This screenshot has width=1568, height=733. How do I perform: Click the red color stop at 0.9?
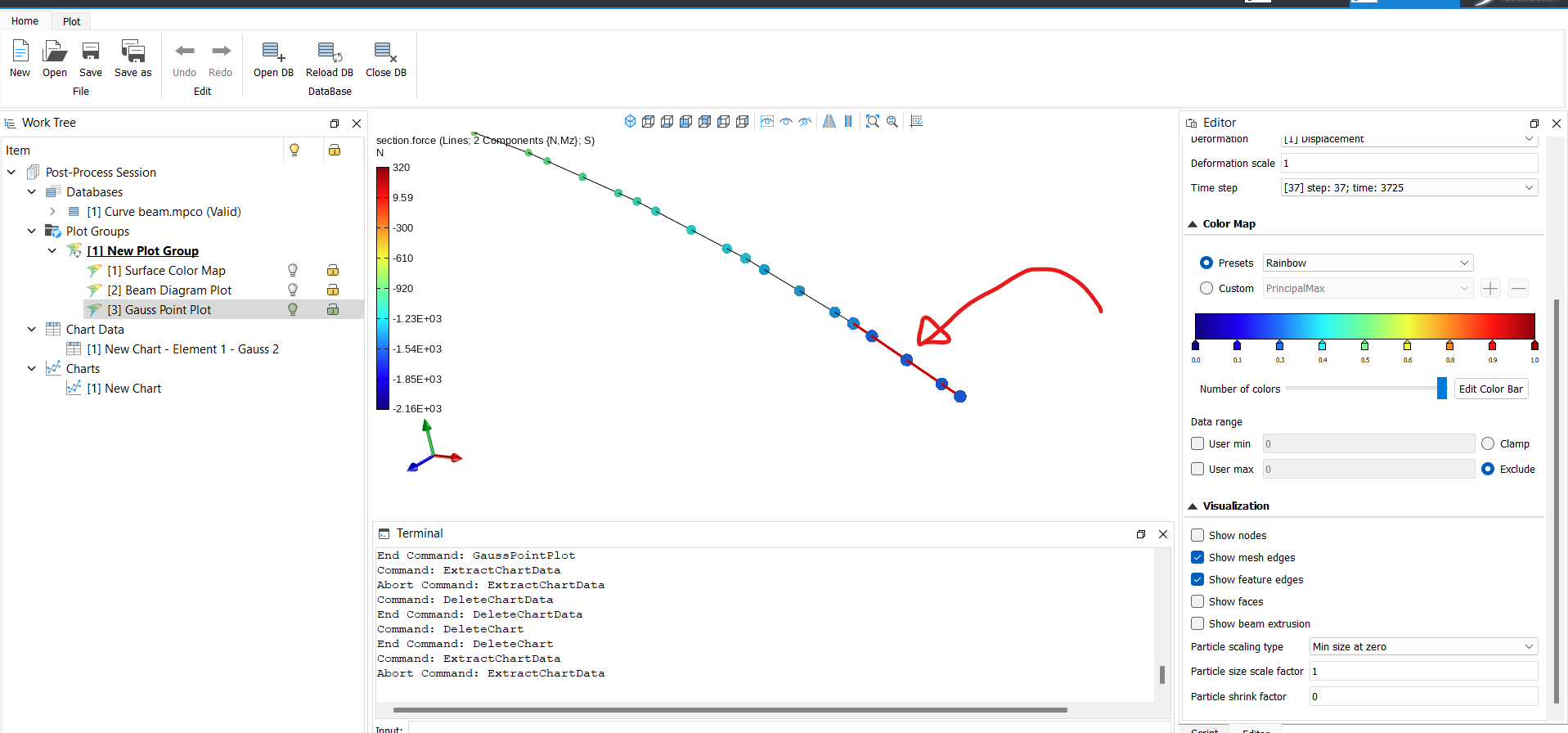click(x=1492, y=345)
